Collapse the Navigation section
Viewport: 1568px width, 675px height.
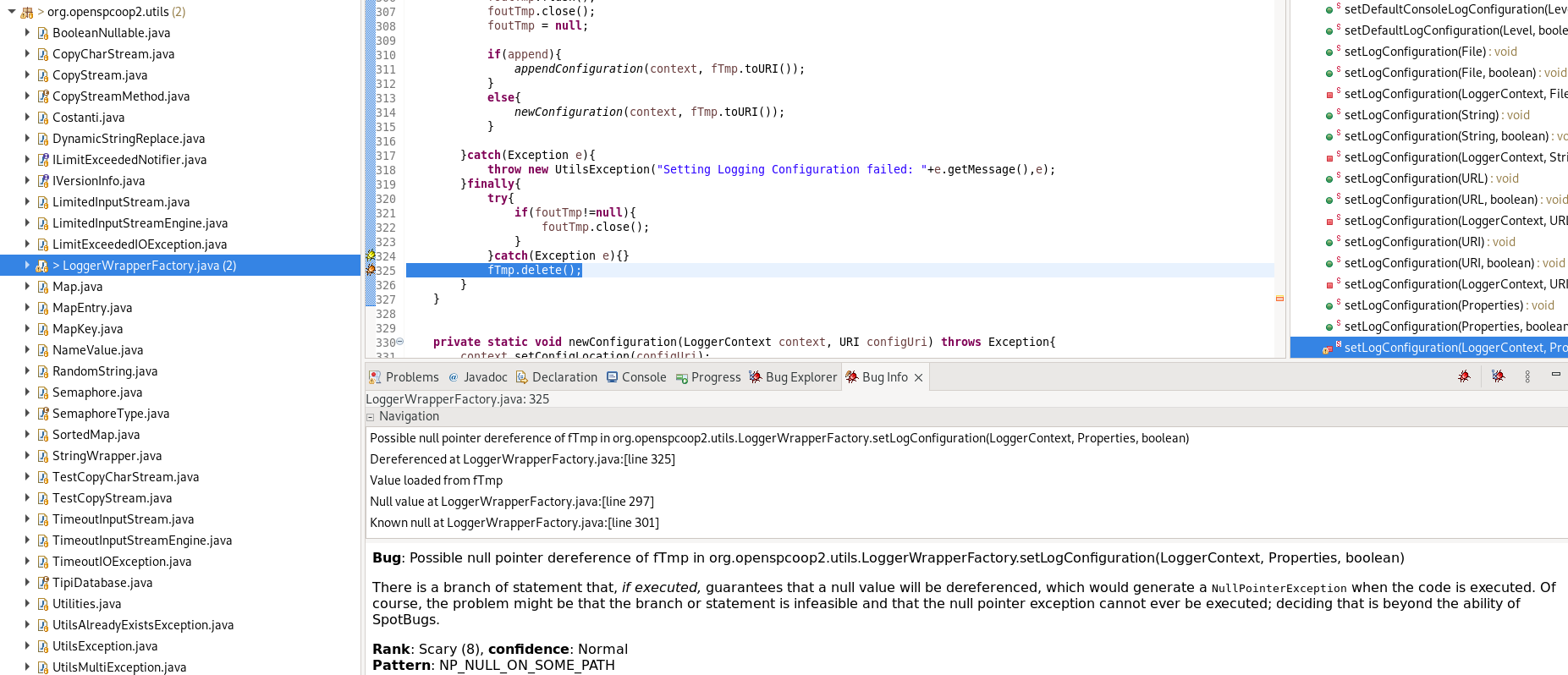click(371, 417)
